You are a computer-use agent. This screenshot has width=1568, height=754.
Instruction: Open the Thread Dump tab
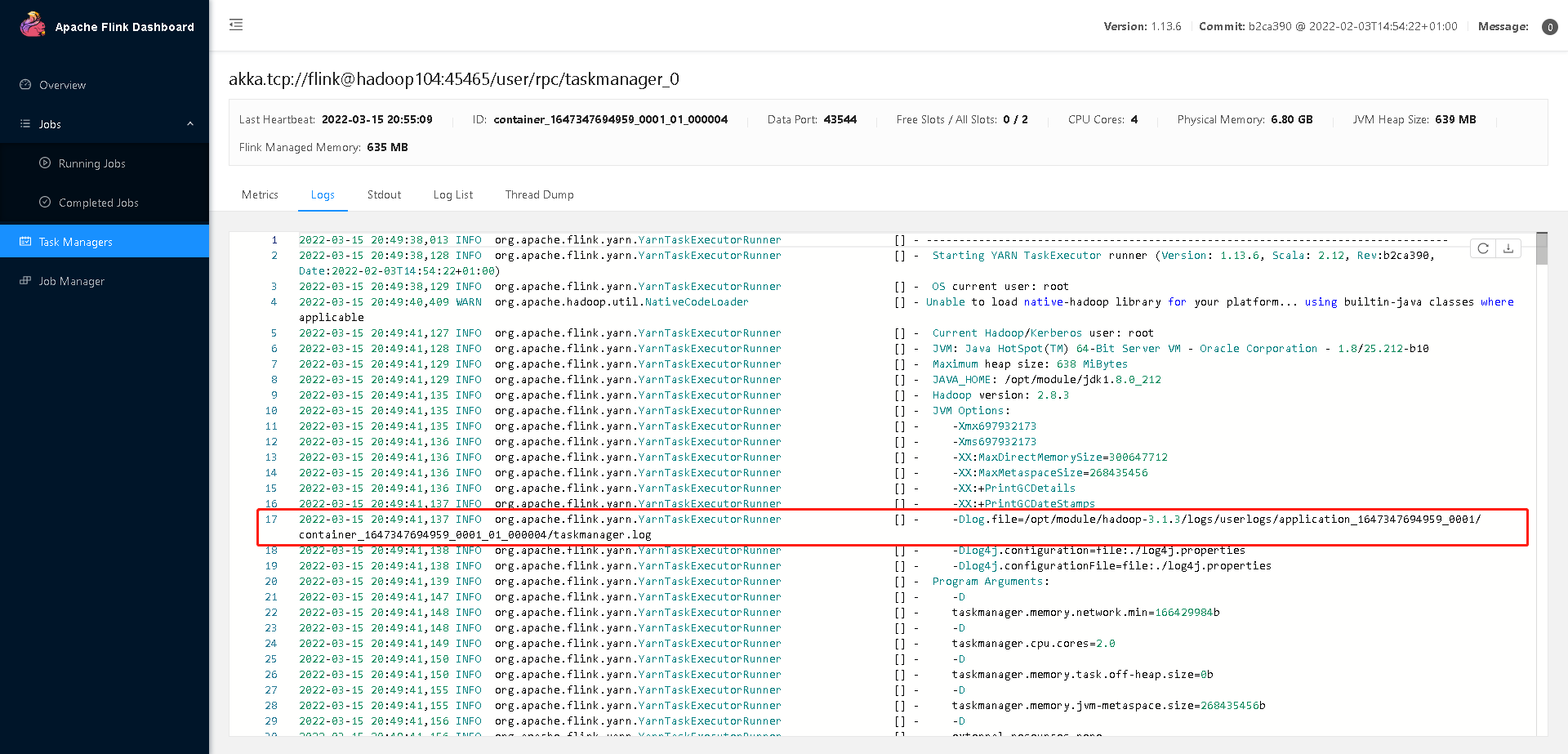coord(539,194)
